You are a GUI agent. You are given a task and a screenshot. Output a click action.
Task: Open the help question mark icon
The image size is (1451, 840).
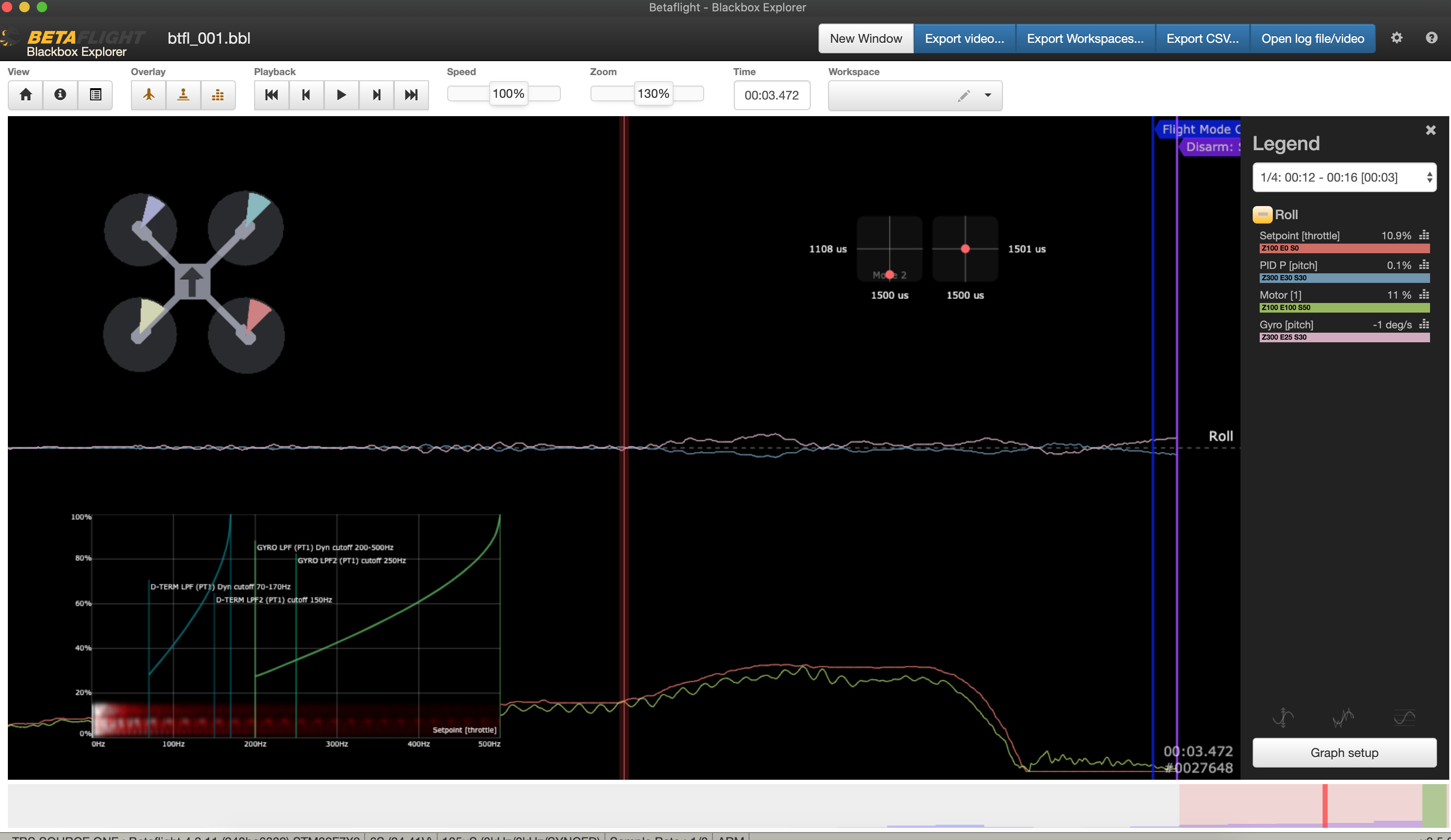click(1431, 38)
